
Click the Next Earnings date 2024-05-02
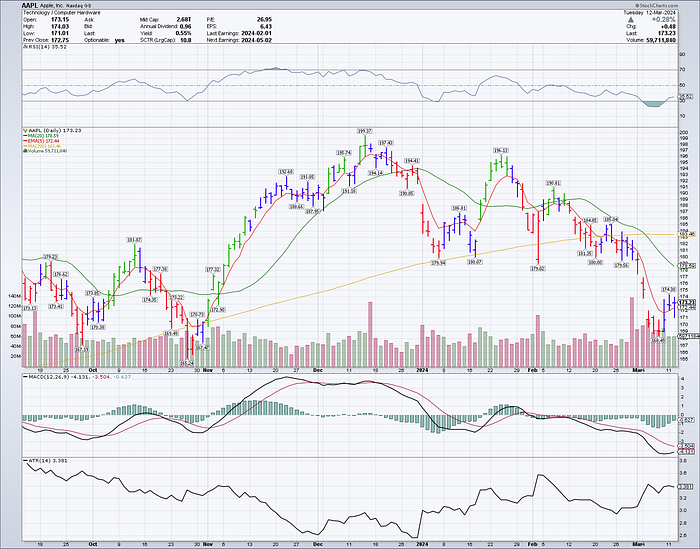coord(257,40)
